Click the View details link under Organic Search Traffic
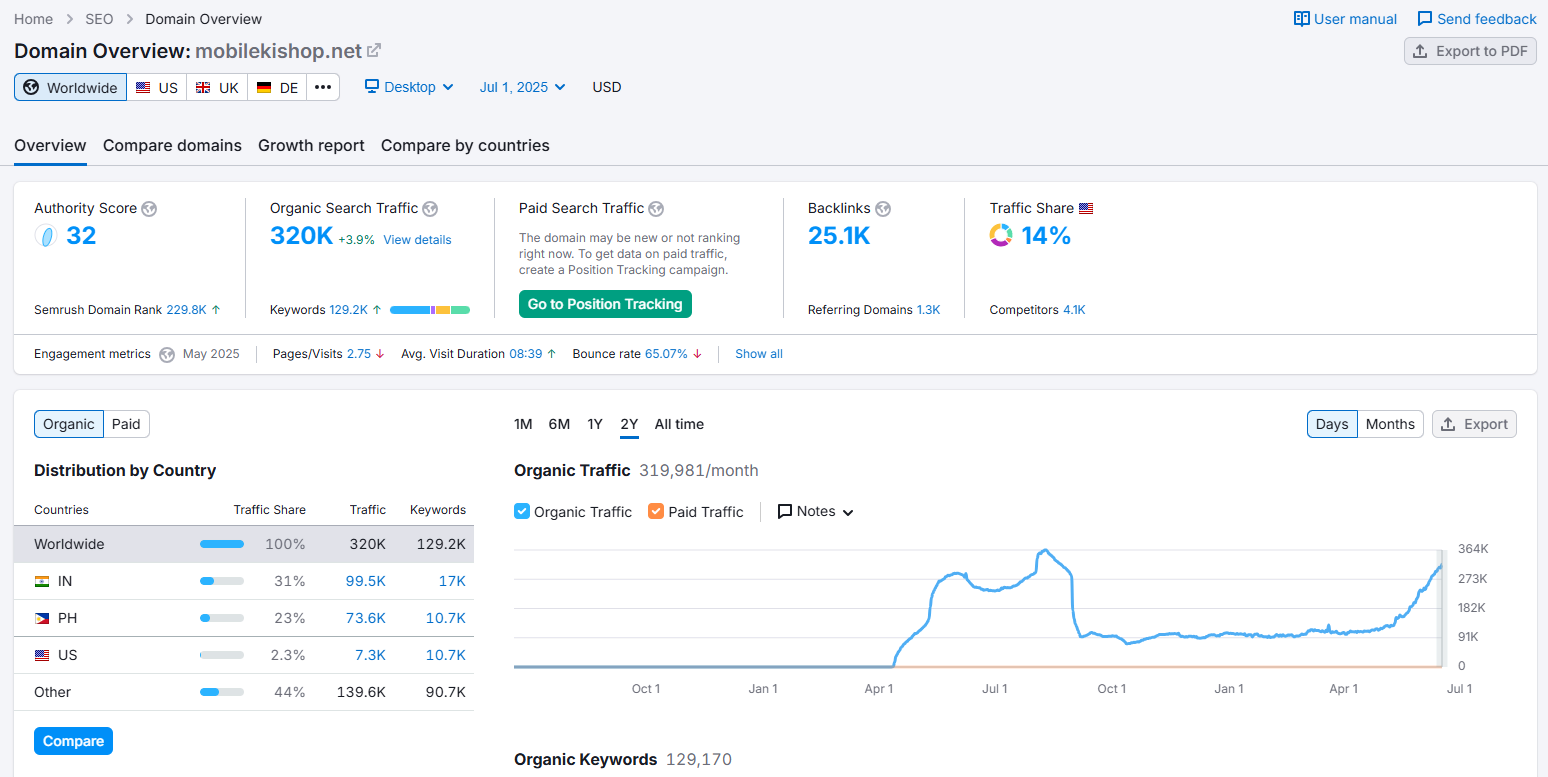The height and width of the screenshot is (777, 1548). point(417,240)
